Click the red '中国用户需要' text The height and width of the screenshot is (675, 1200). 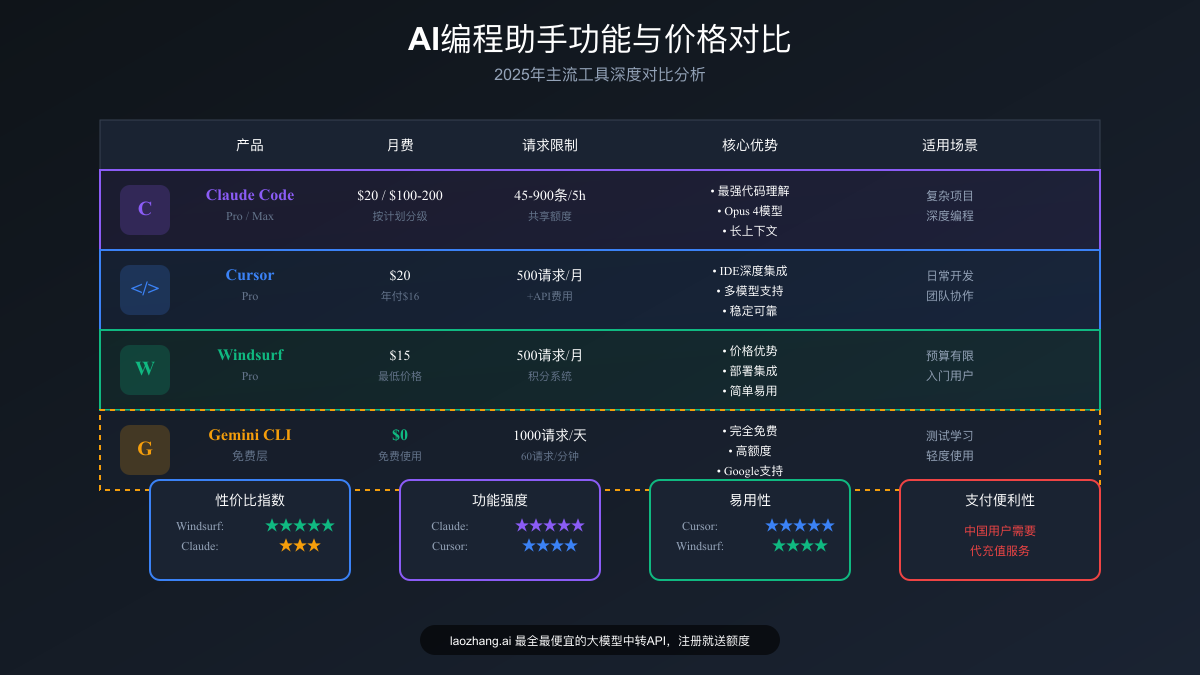pyautogui.click(x=1000, y=531)
